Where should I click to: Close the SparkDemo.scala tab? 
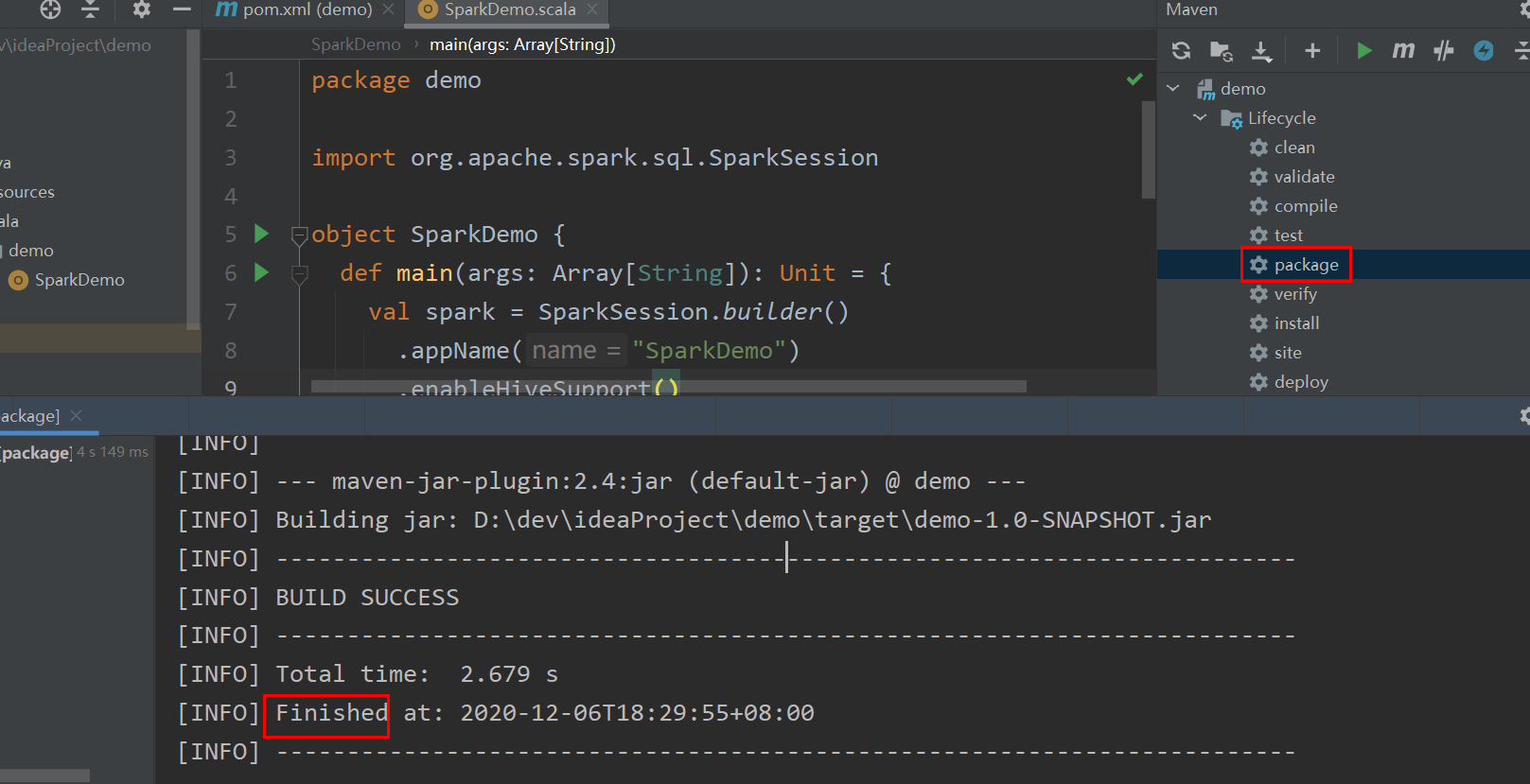click(x=592, y=9)
